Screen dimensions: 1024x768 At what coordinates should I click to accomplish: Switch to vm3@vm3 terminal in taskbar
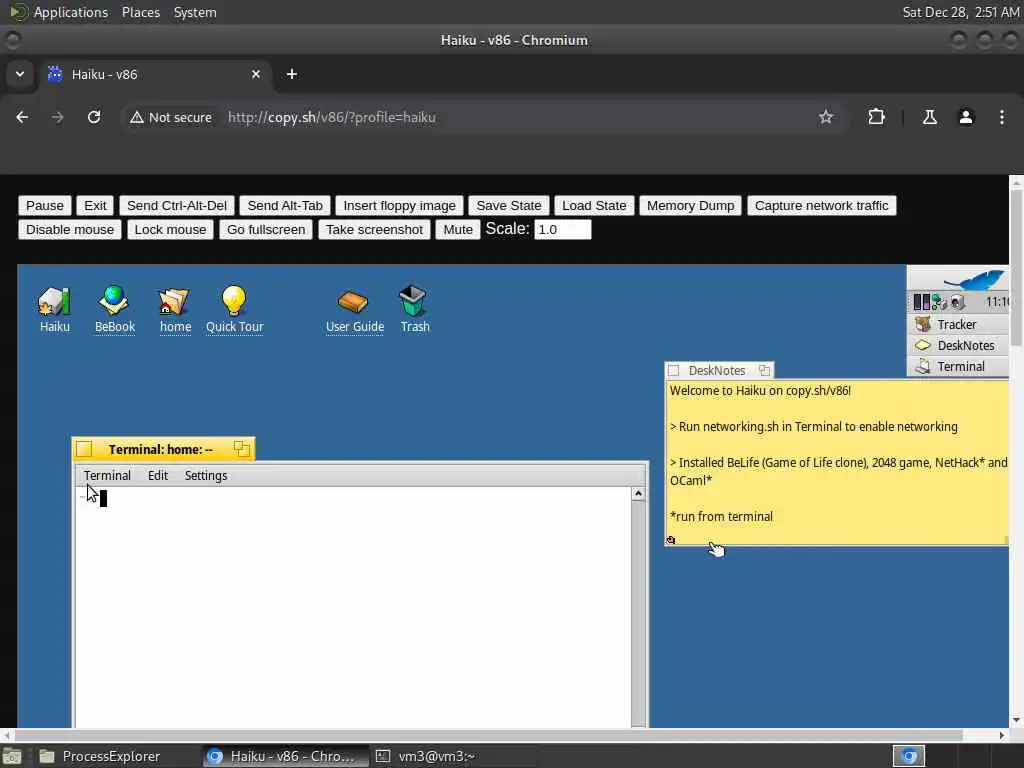click(428, 756)
